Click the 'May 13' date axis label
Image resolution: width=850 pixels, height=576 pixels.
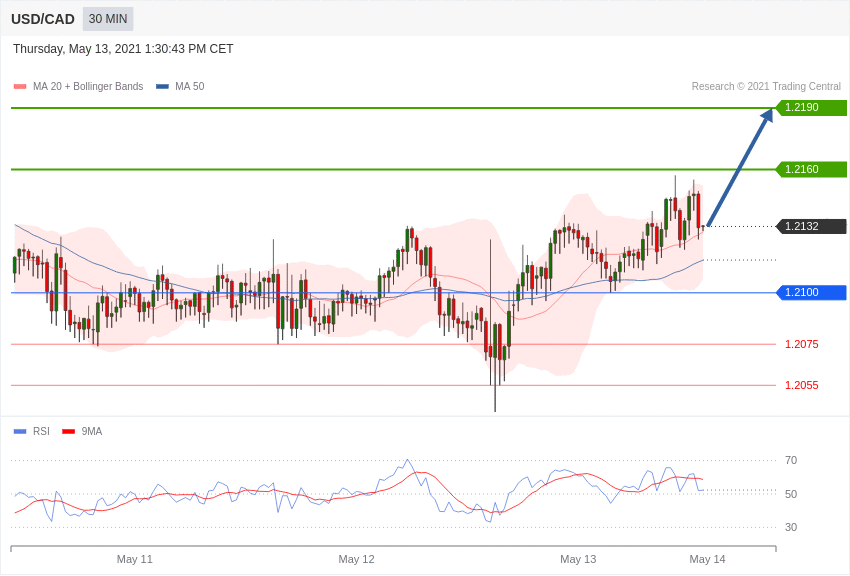[x=578, y=559]
